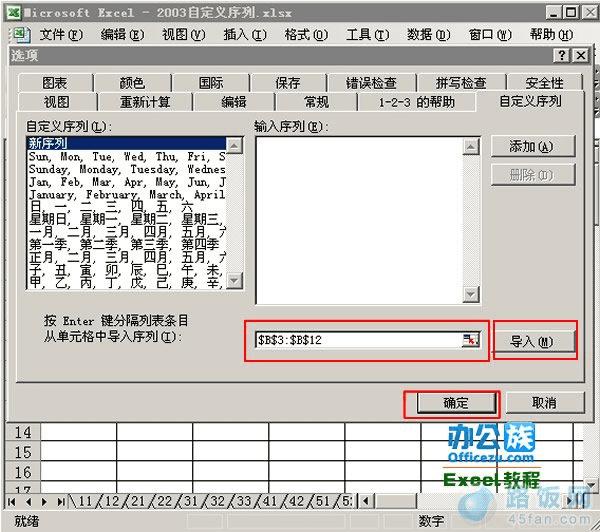Close the Options dialog with X button

pyautogui.click(x=581, y=56)
